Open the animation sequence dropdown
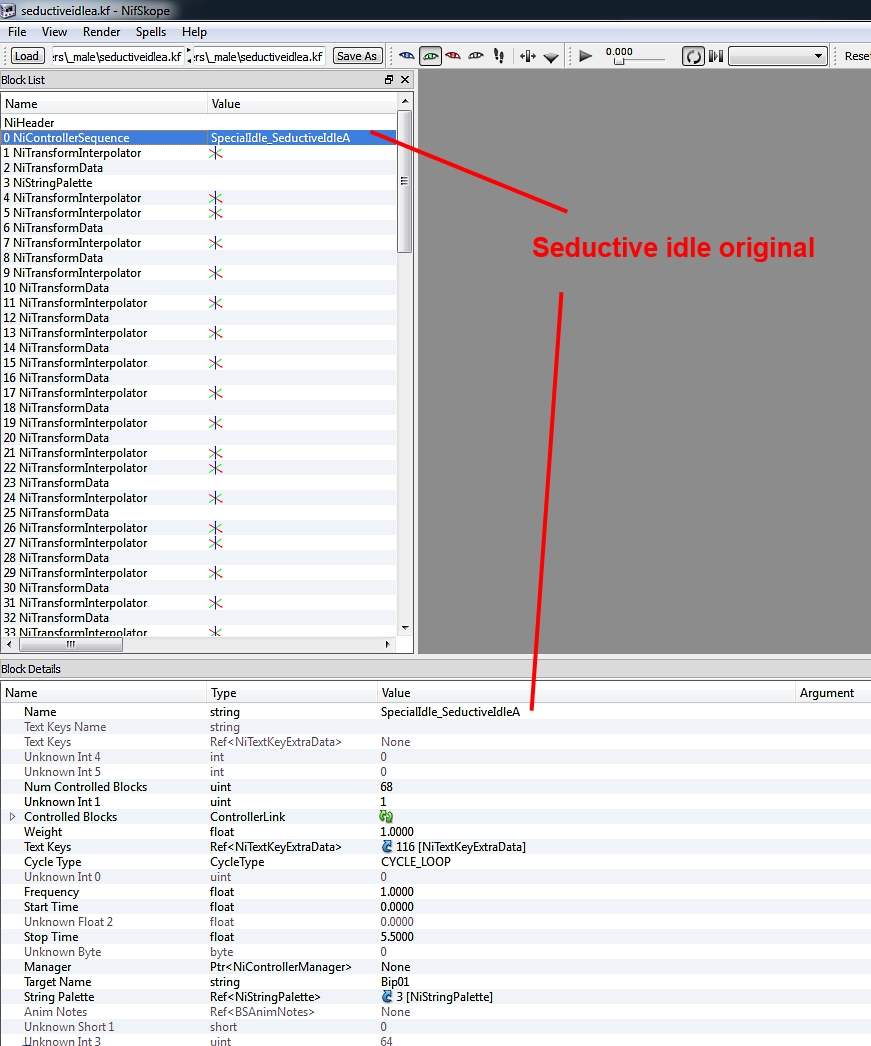The height and width of the screenshot is (1046, 871). 777,56
